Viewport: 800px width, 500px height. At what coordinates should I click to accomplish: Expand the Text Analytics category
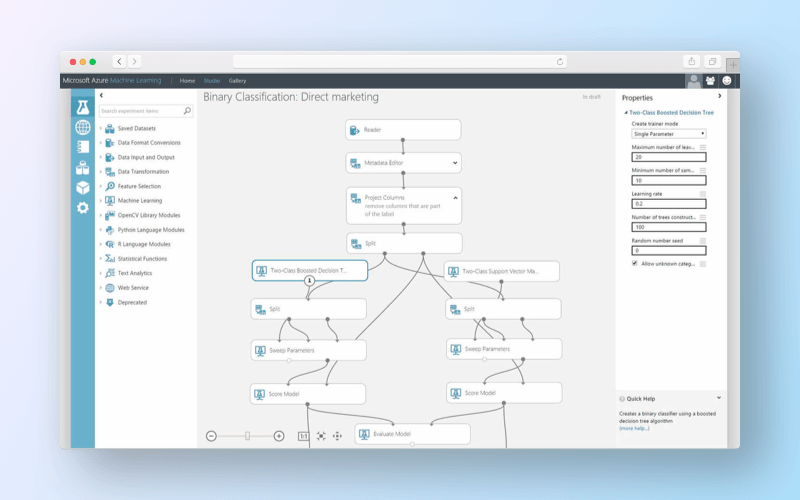(x=101, y=273)
